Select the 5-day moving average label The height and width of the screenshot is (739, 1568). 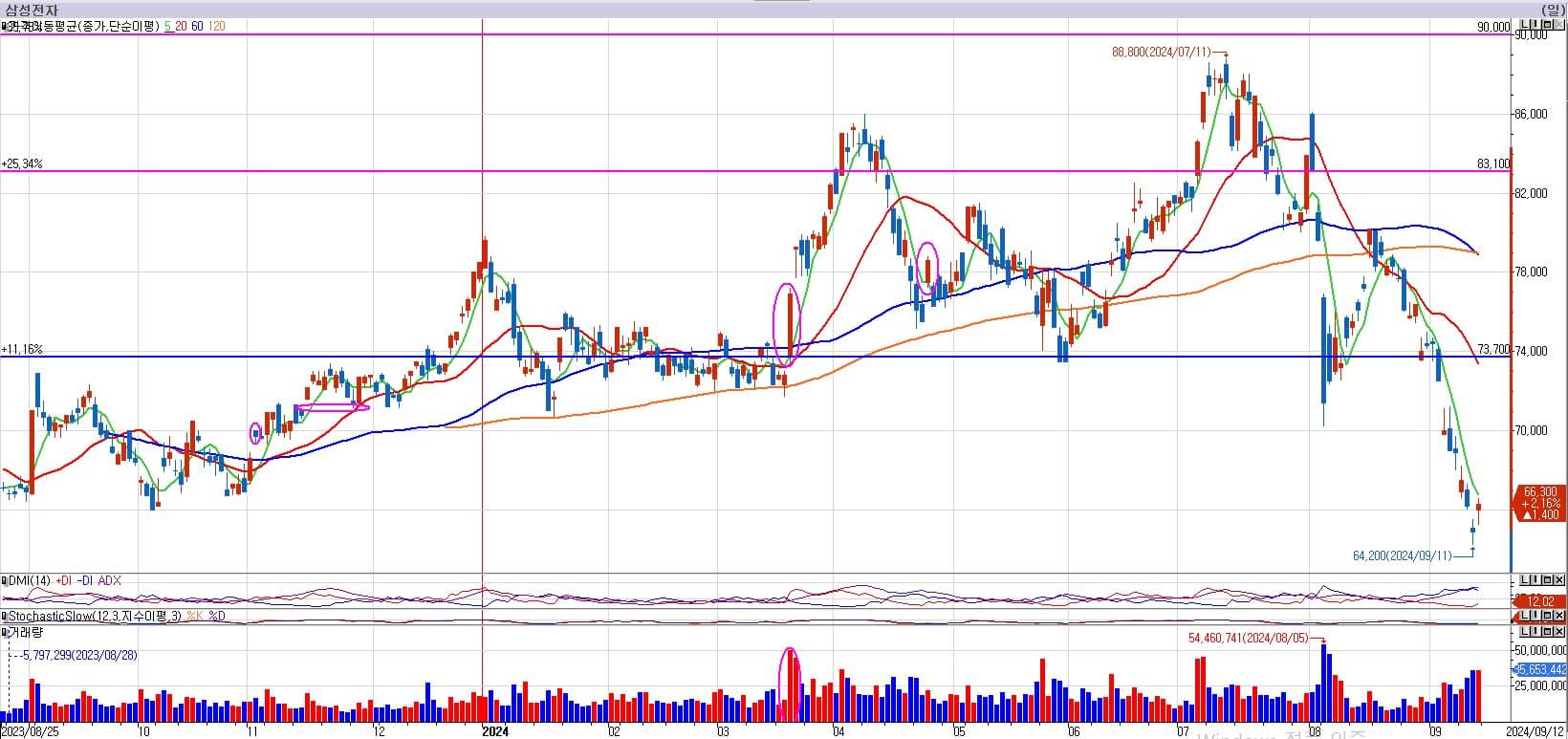tap(168, 27)
